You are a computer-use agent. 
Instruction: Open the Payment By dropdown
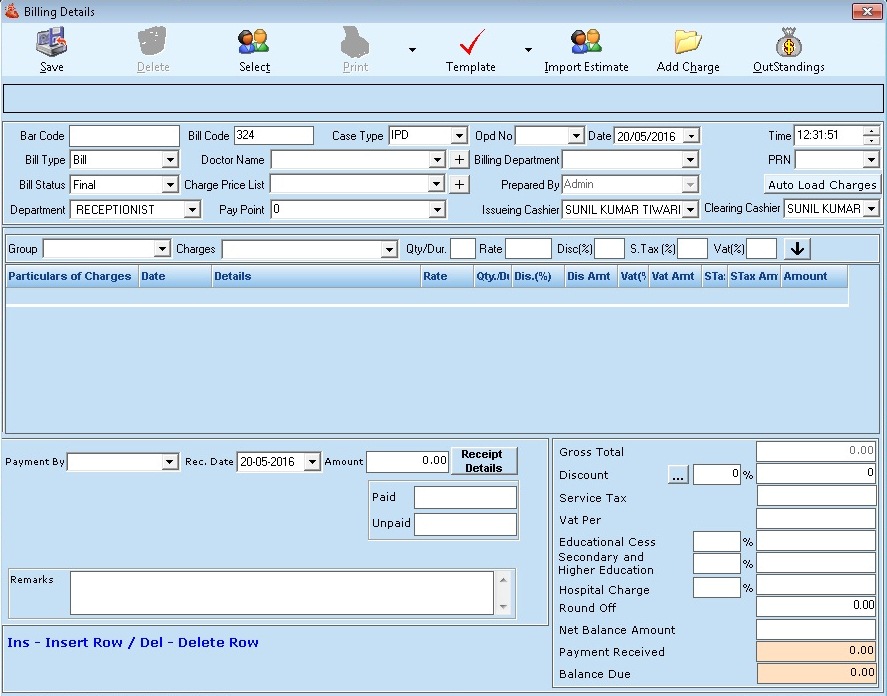coord(168,461)
